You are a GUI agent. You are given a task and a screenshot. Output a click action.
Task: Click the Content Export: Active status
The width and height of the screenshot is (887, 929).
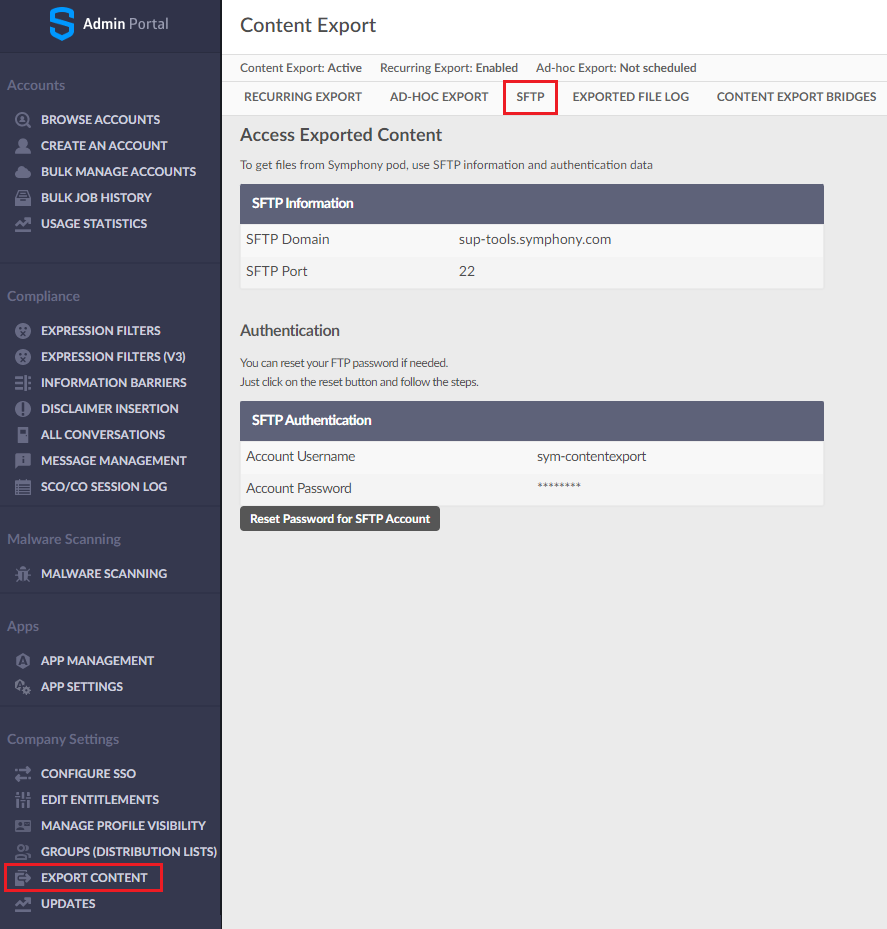(x=301, y=68)
